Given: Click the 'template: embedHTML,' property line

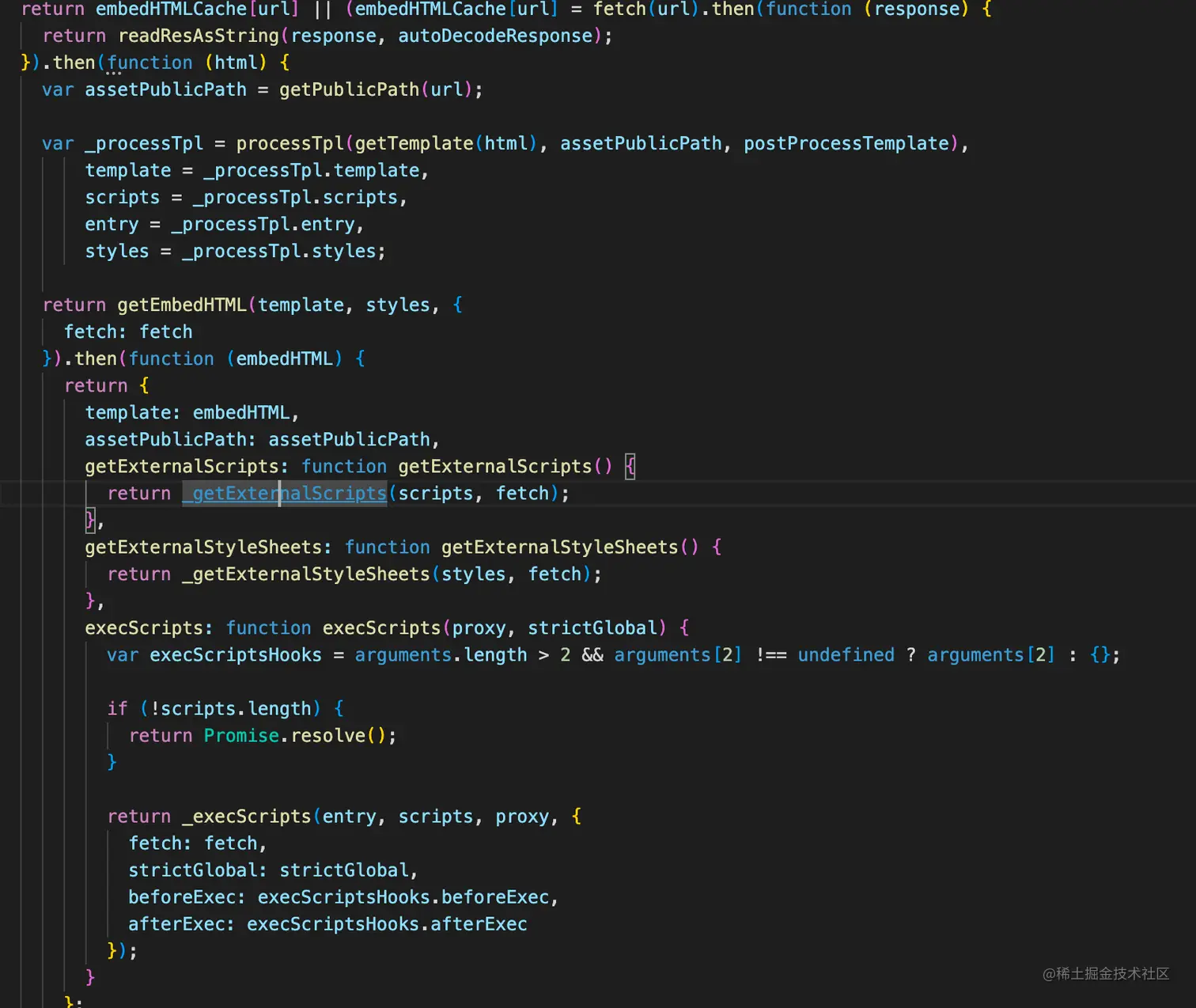Looking at the screenshot, I should coord(192,412).
